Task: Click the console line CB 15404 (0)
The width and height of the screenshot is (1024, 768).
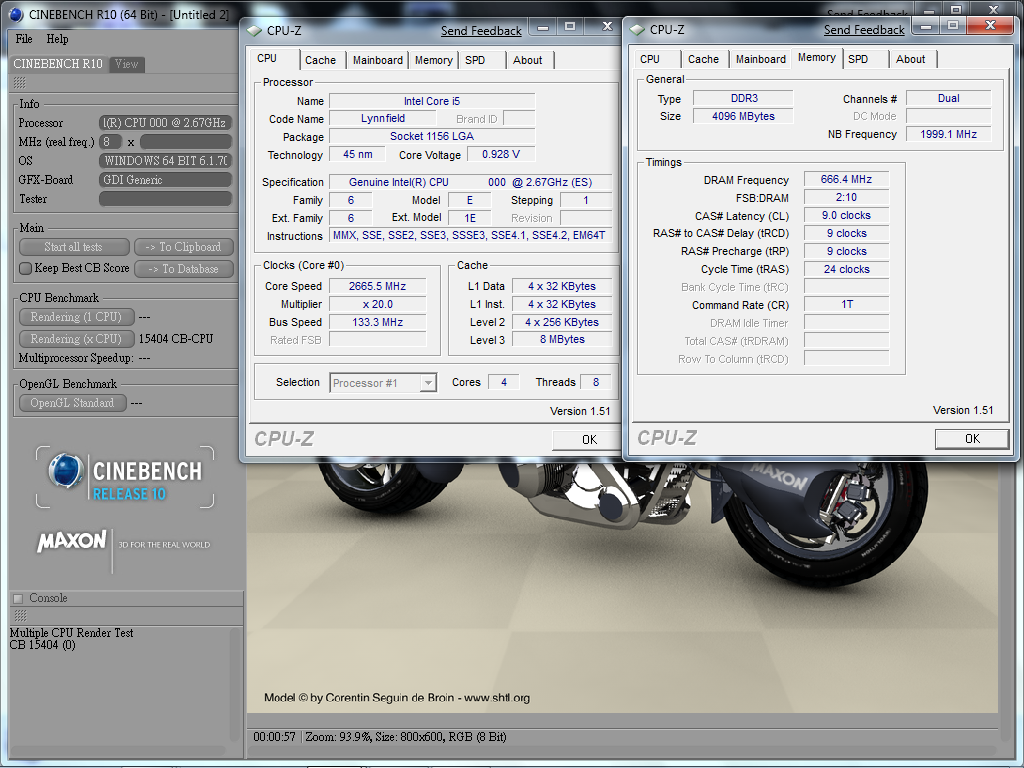Action: (x=42, y=645)
